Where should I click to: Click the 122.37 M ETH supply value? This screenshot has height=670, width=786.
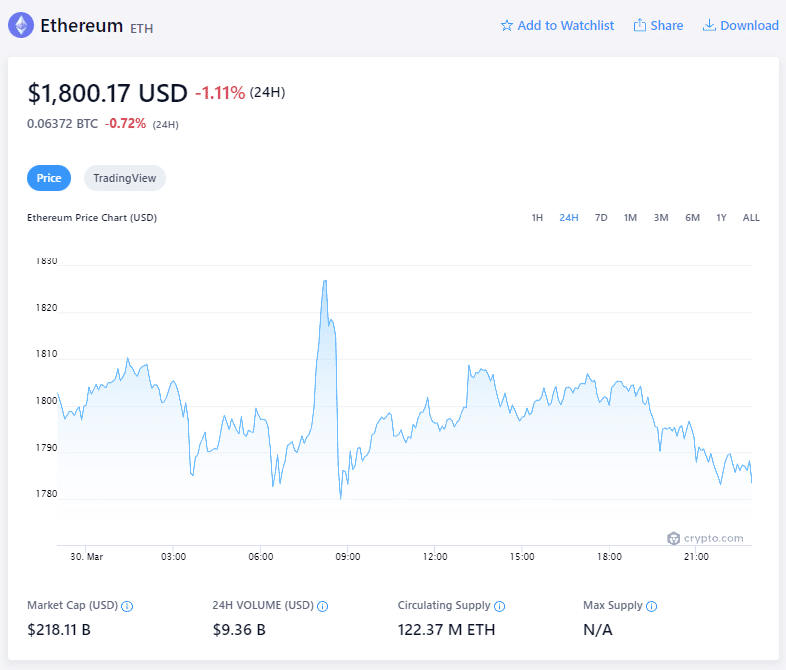click(446, 629)
